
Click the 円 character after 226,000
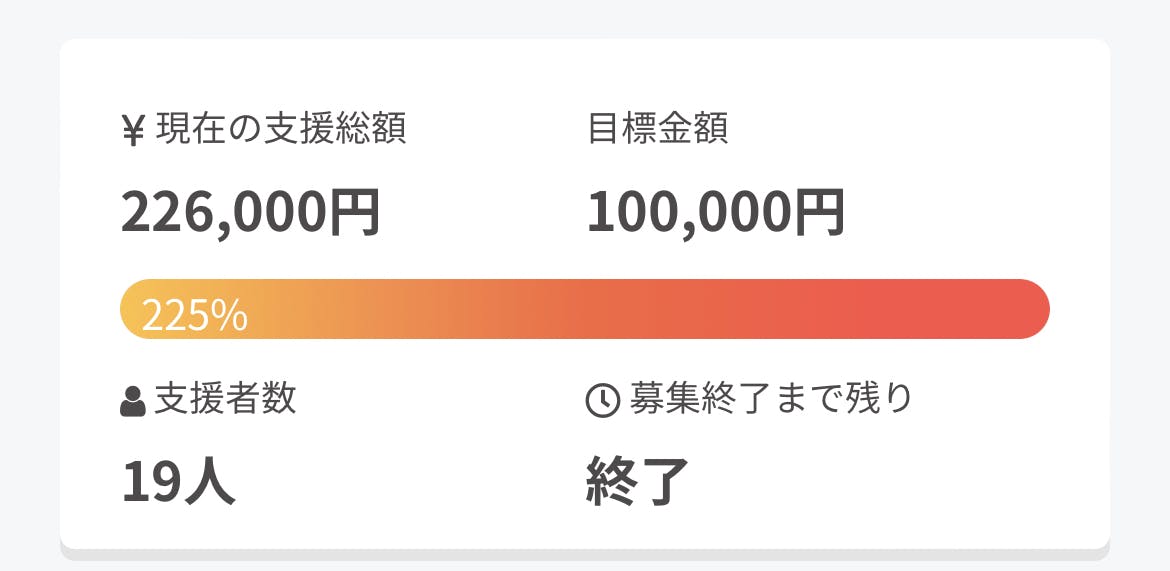(x=353, y=212)
